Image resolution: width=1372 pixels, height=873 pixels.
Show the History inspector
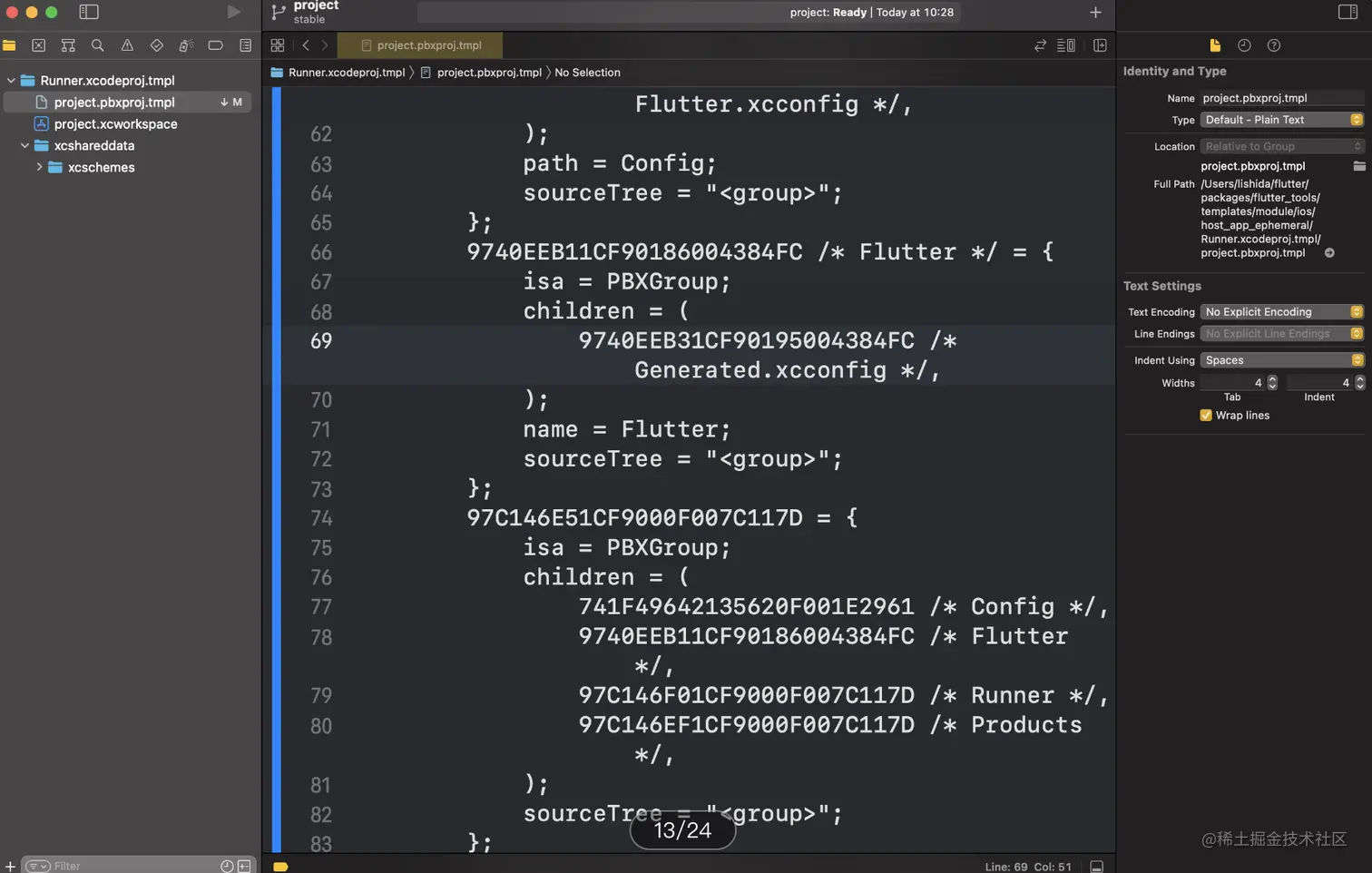pos(1244,45)
